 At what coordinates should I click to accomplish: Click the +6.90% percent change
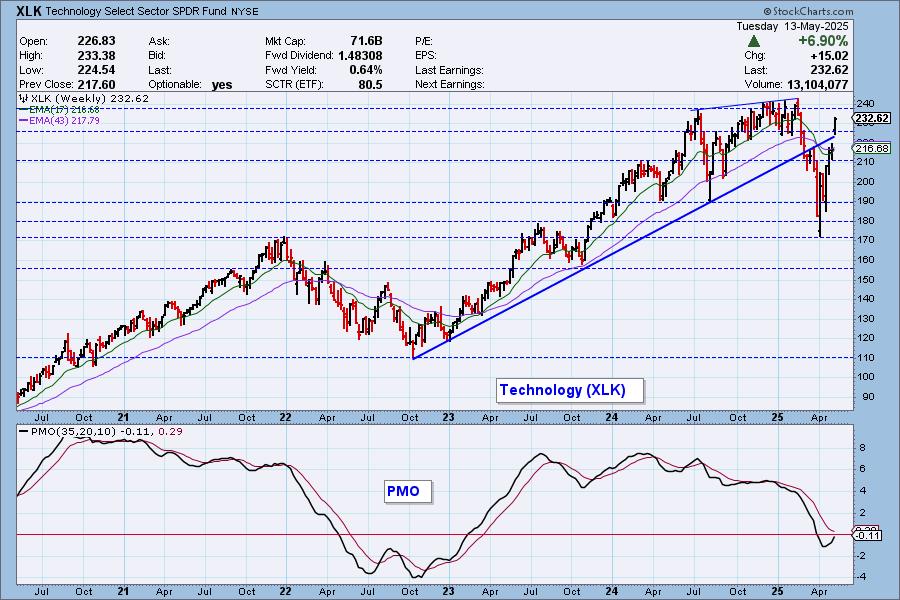[823, 41]
